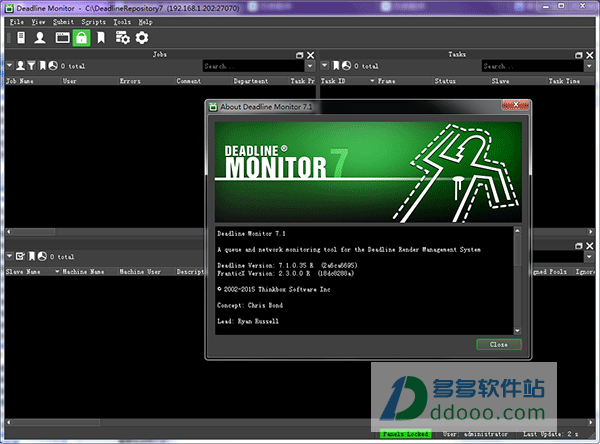Click the bookmark icon in main toolbar
The height and width of the screenshot is (444, 600).
pyautogui.click(x=101, y=38)
